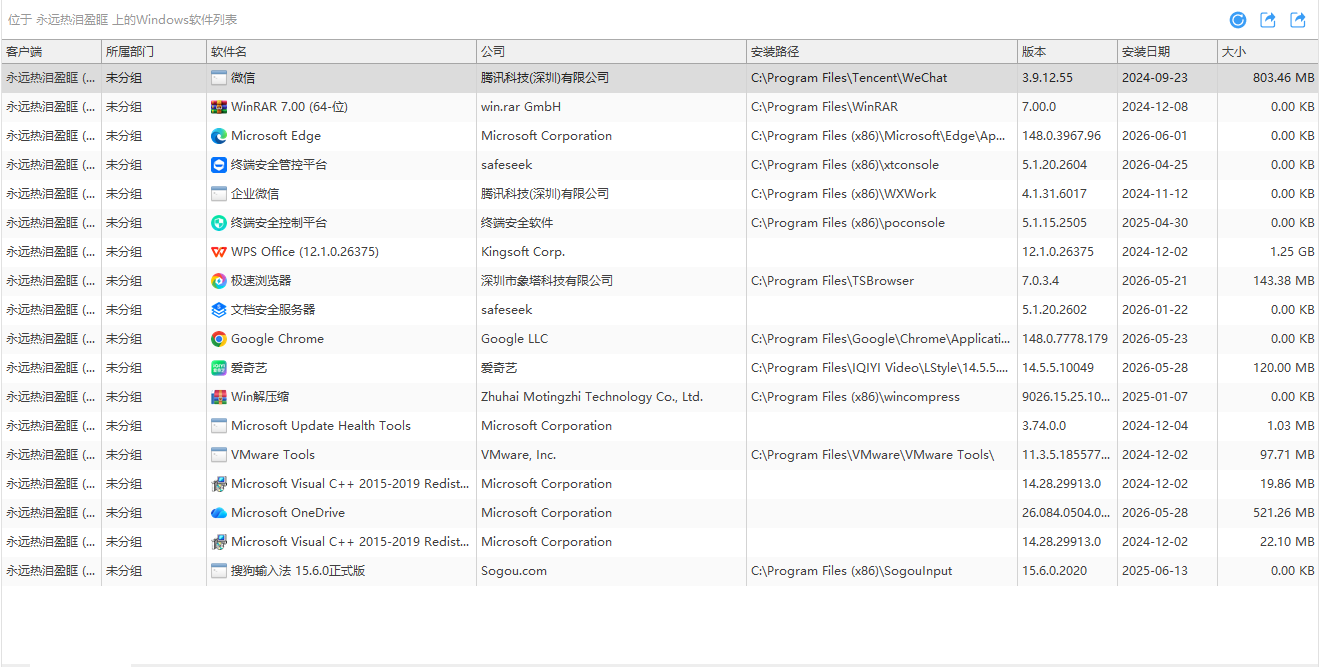
Task: Click the path C:\Program Files\Tencent\WeChat
Action: tap(849, 78)
